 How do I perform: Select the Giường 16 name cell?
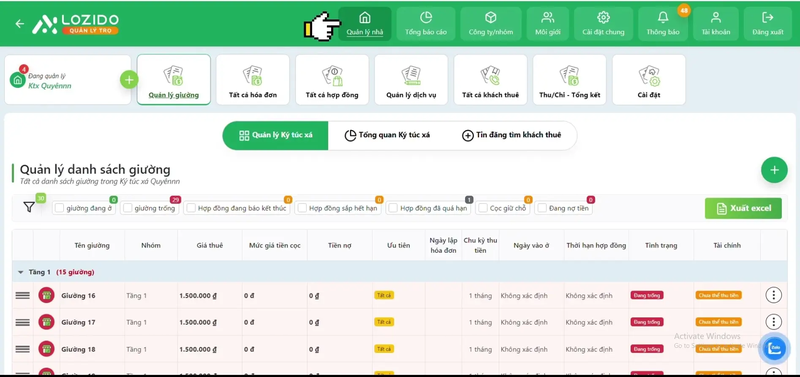click(x=92, y=295)
